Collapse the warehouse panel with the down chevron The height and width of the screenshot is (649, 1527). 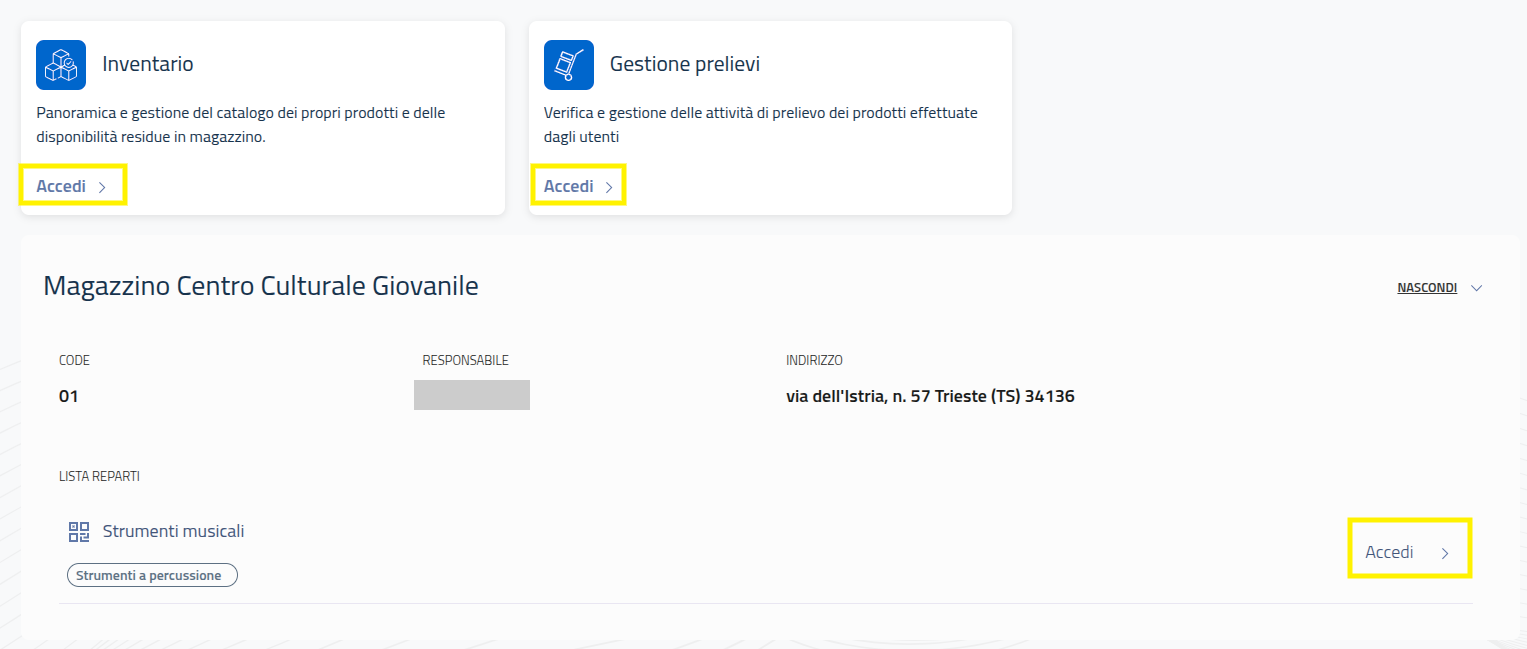(1476, 288)
